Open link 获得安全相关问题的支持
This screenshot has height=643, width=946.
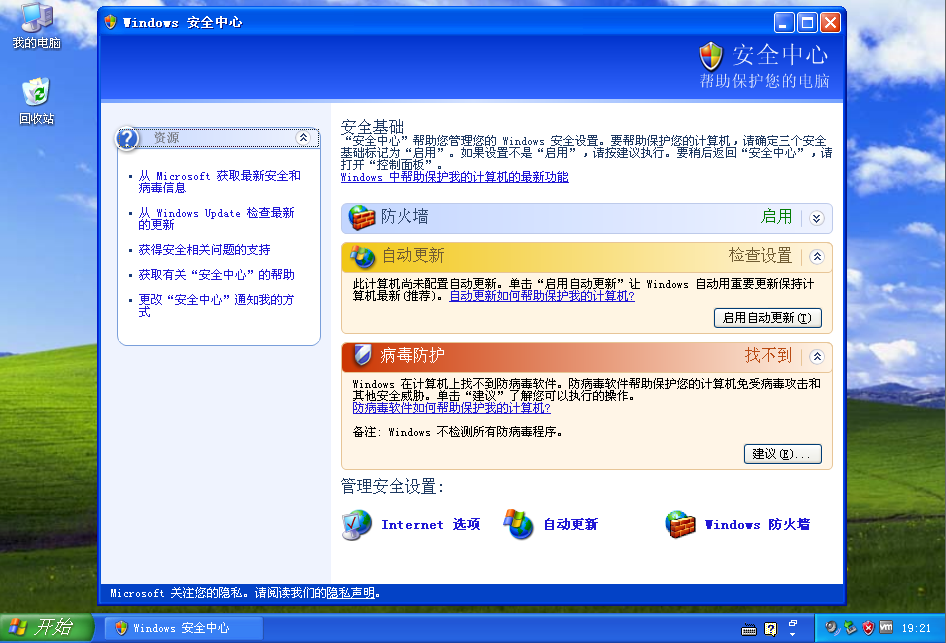coord(204,250)
